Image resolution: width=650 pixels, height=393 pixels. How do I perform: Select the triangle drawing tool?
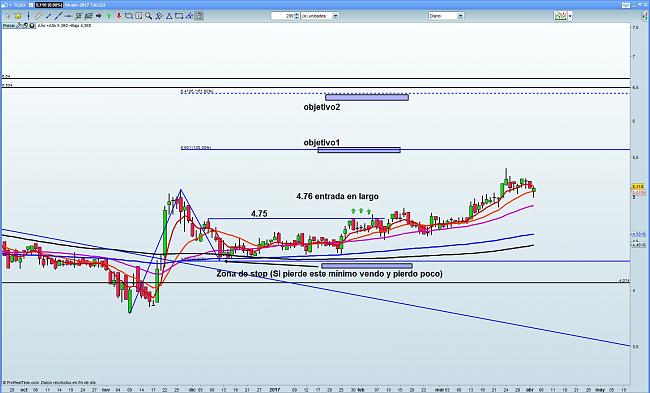(169, 16)
